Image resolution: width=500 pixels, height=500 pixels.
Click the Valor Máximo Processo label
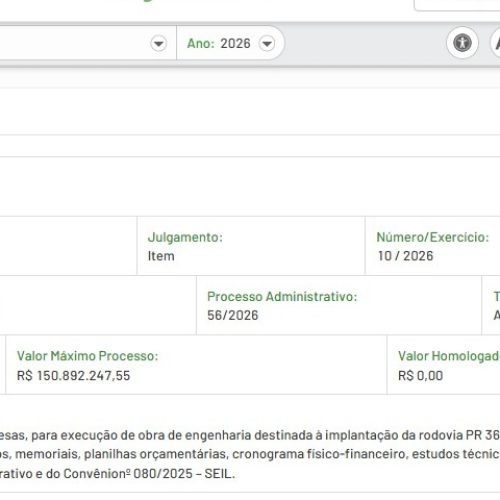[87, 356]
